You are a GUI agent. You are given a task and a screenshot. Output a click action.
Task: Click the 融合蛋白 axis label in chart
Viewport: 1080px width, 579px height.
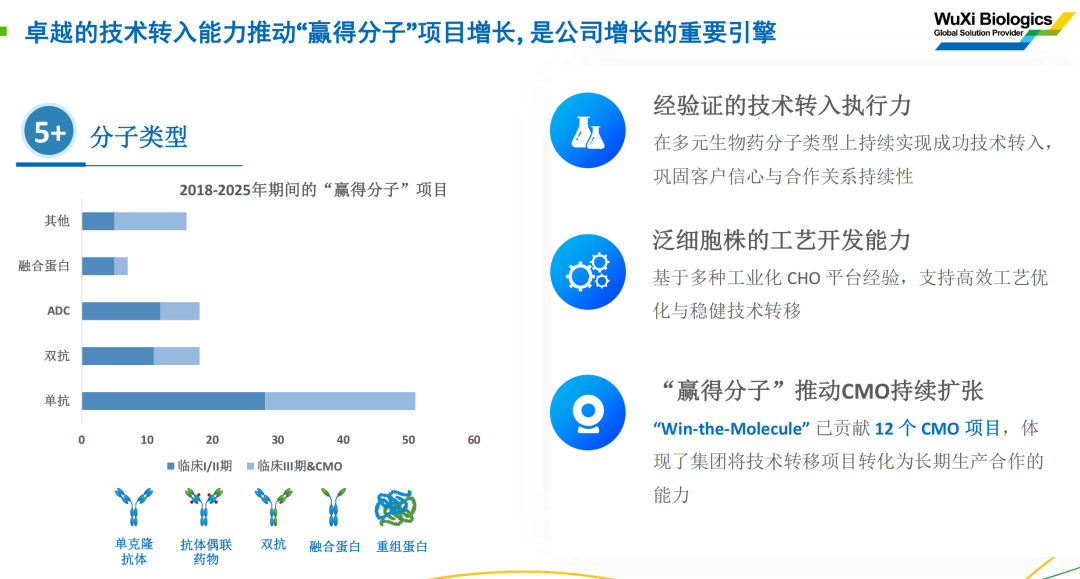(44, 266)
